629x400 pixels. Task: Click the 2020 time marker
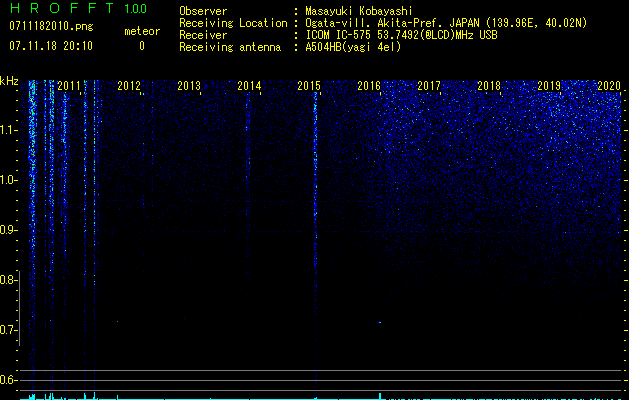pyautogui.click(x=609, y=85)
